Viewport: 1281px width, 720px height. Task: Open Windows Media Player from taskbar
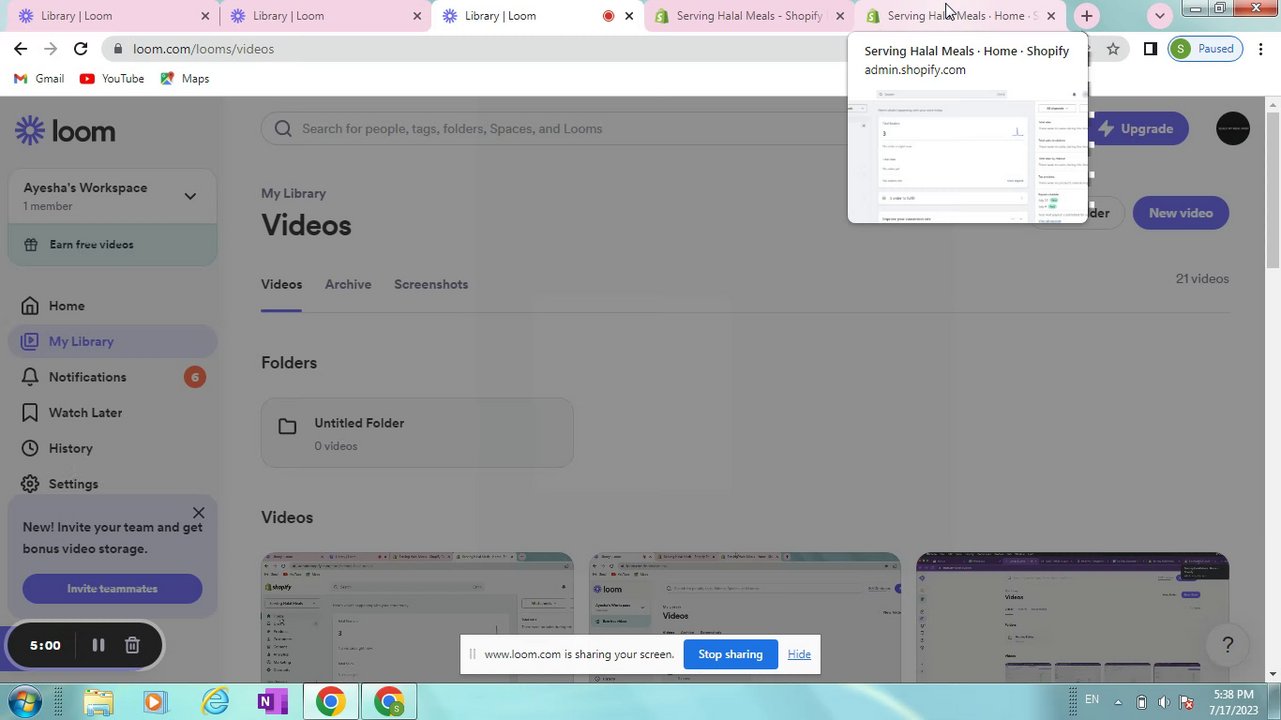click(153, 702)
